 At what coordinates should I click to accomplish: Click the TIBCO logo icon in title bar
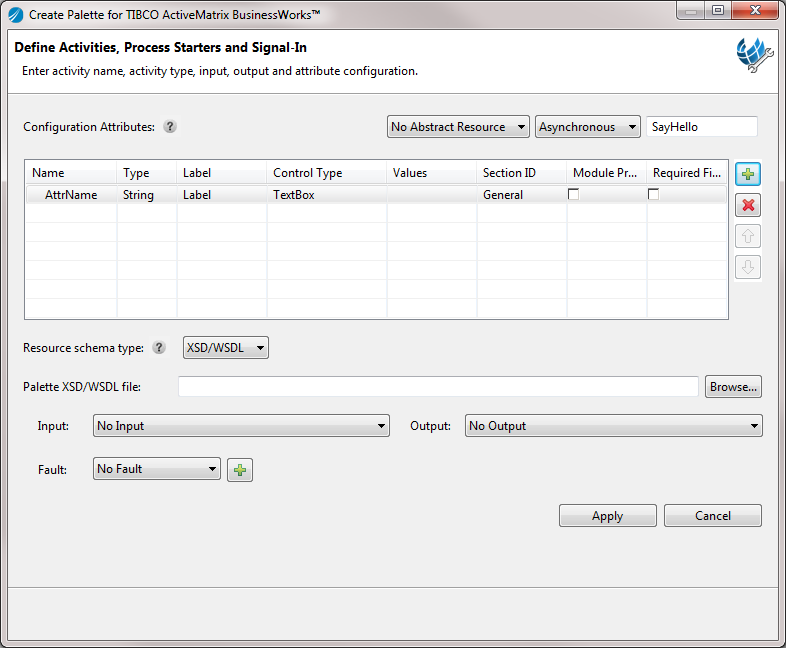(x=15, y=15)
